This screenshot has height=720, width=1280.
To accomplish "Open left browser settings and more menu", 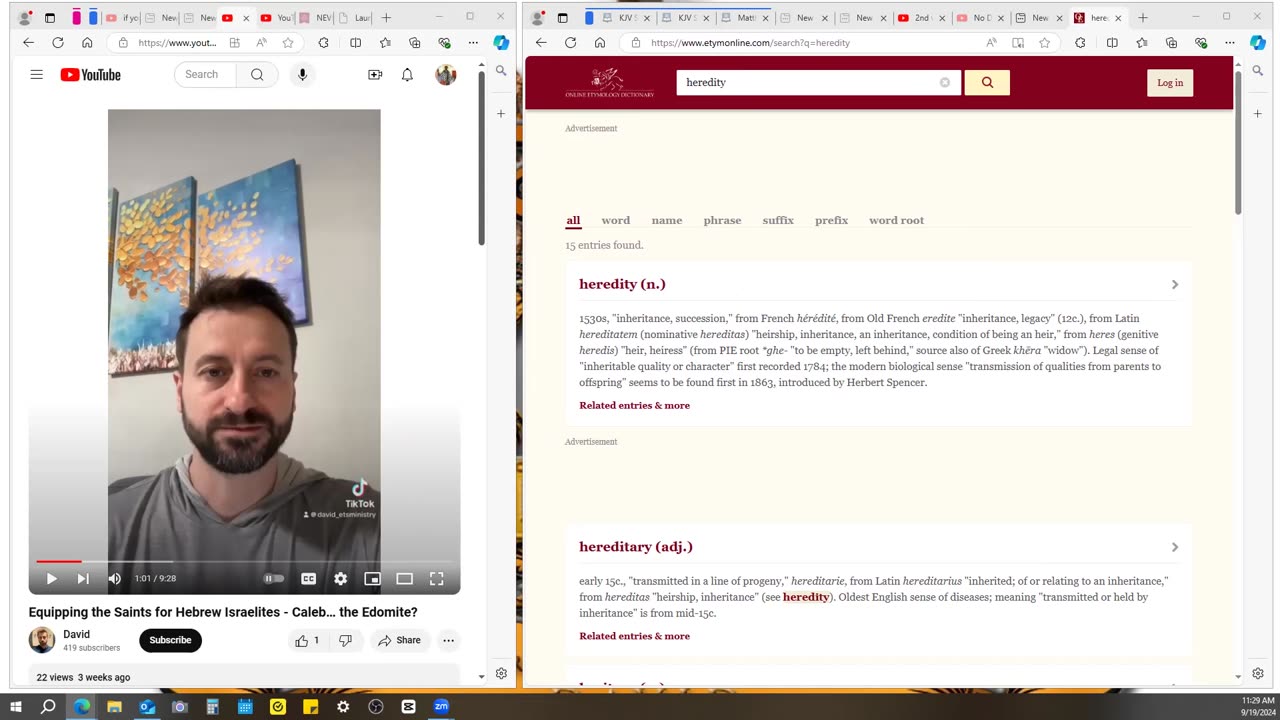I will (x=473, y=43).
